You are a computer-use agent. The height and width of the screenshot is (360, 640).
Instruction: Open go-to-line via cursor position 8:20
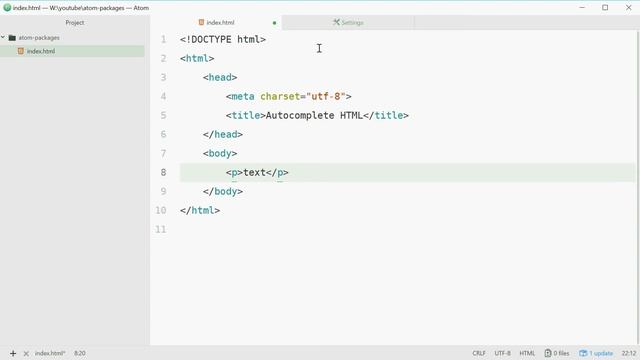pos(80,353)
